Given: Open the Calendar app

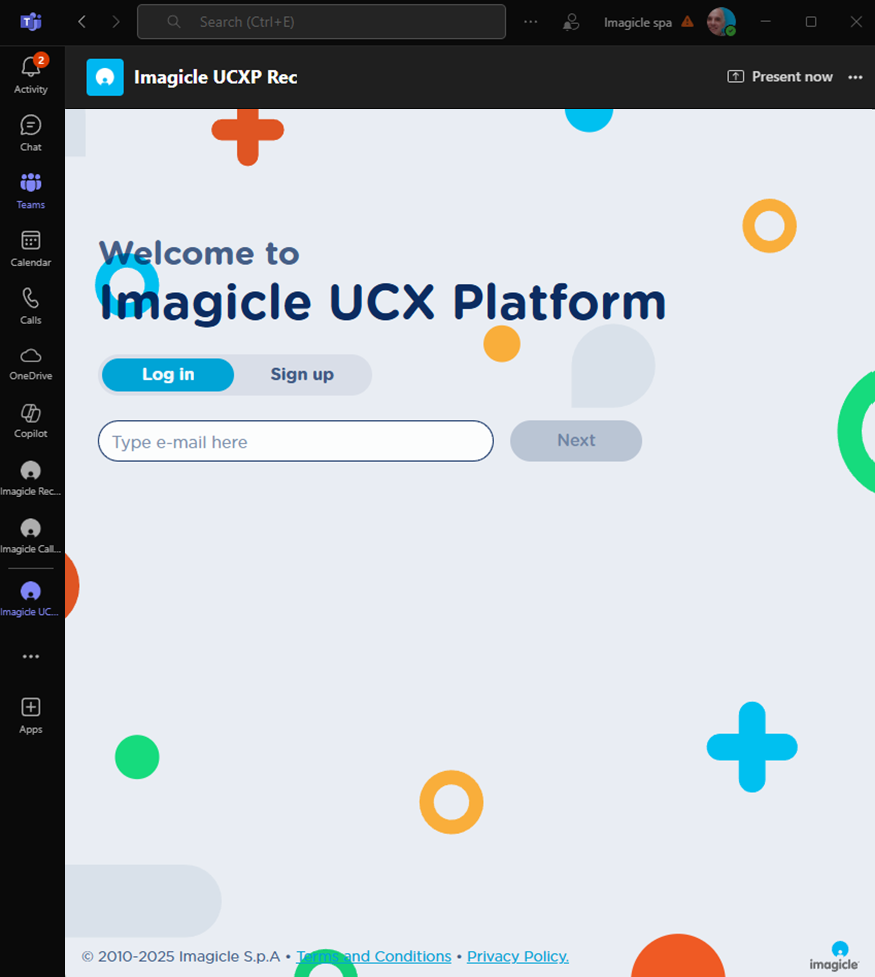Looking at the screenshot, I should tap(31, 247).
